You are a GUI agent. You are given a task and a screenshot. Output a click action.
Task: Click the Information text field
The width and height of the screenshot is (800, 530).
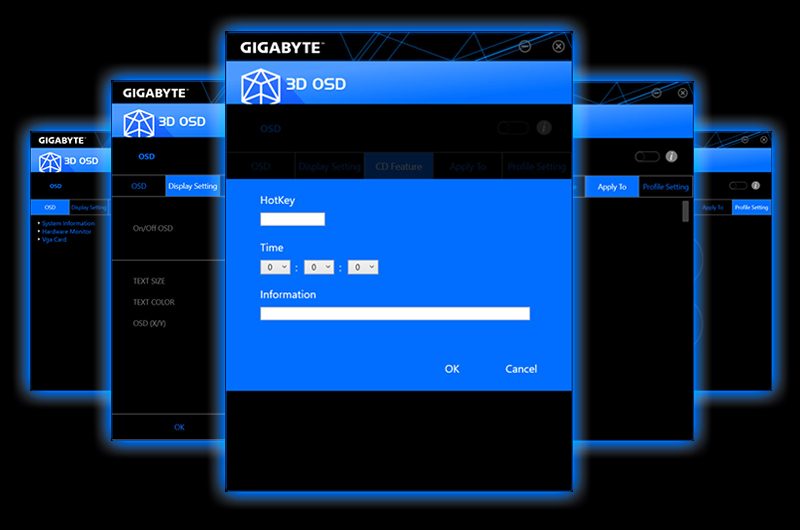click(395, 313)
